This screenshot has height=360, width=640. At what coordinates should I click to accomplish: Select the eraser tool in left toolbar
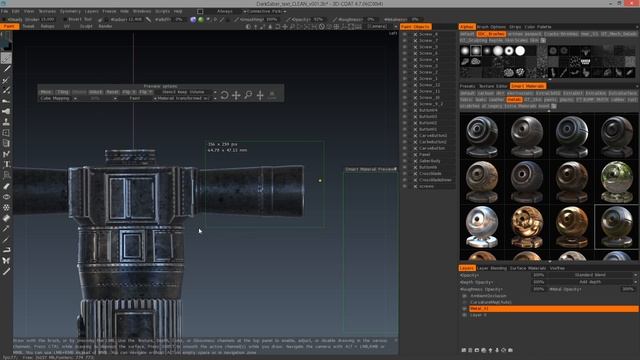click(6, 218)
